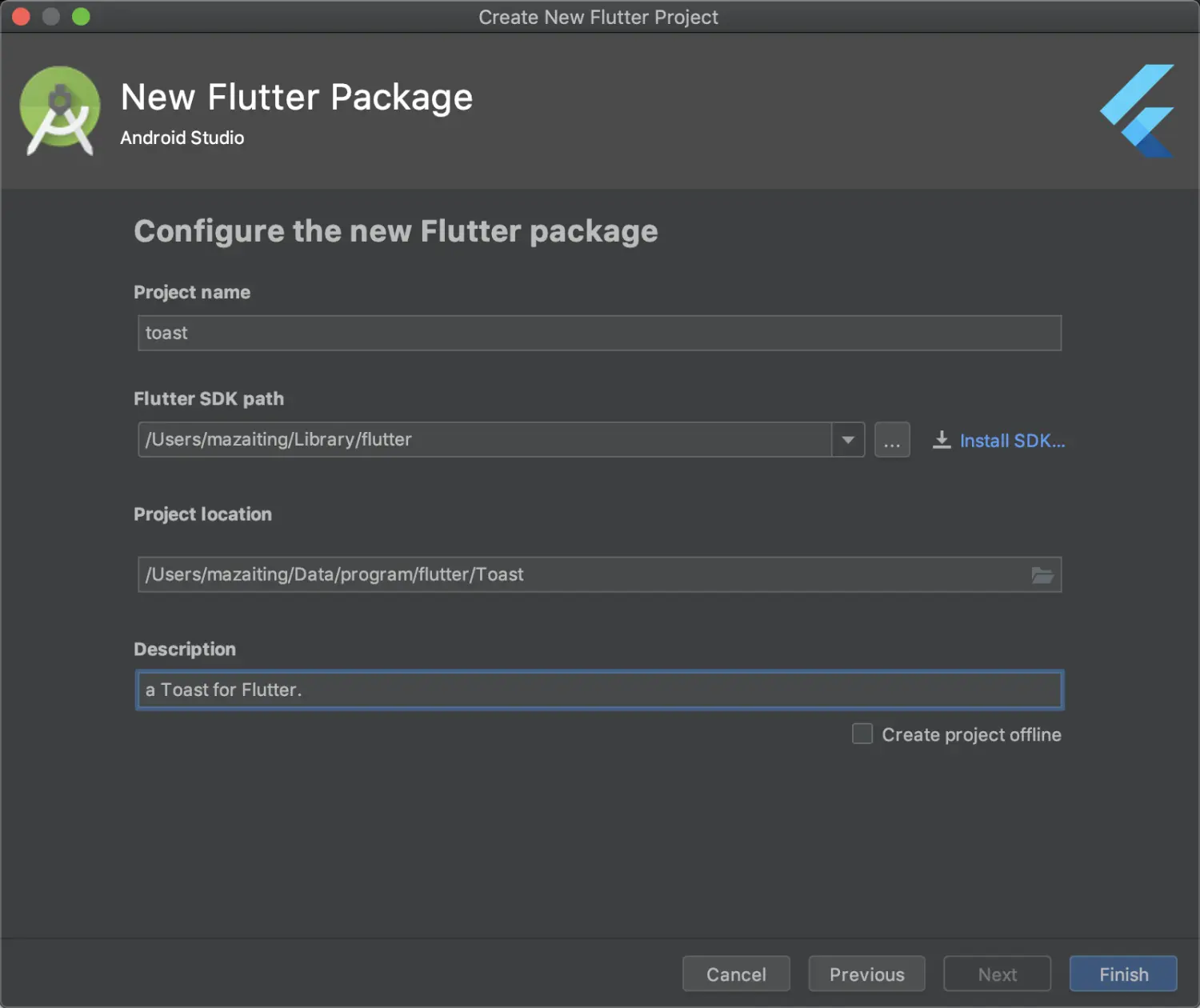Screen dimensions: 1200x1008
Task: Open the SDK path browse ellipsis button
Action: (x=892, y=440)
